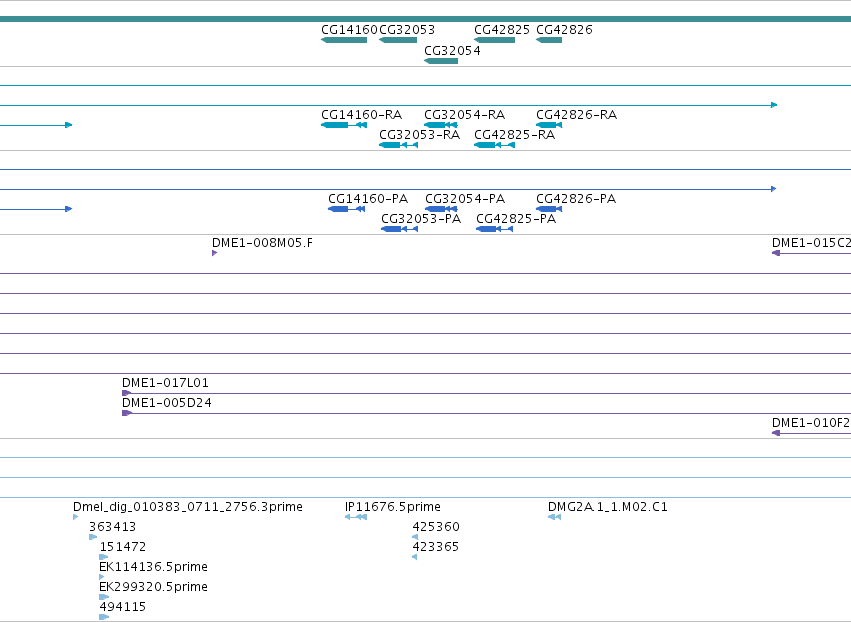The width and height of the screenshot is (851, 622).
Task: Select transcript CG14160-RA glyph
Action: (344, 125)
